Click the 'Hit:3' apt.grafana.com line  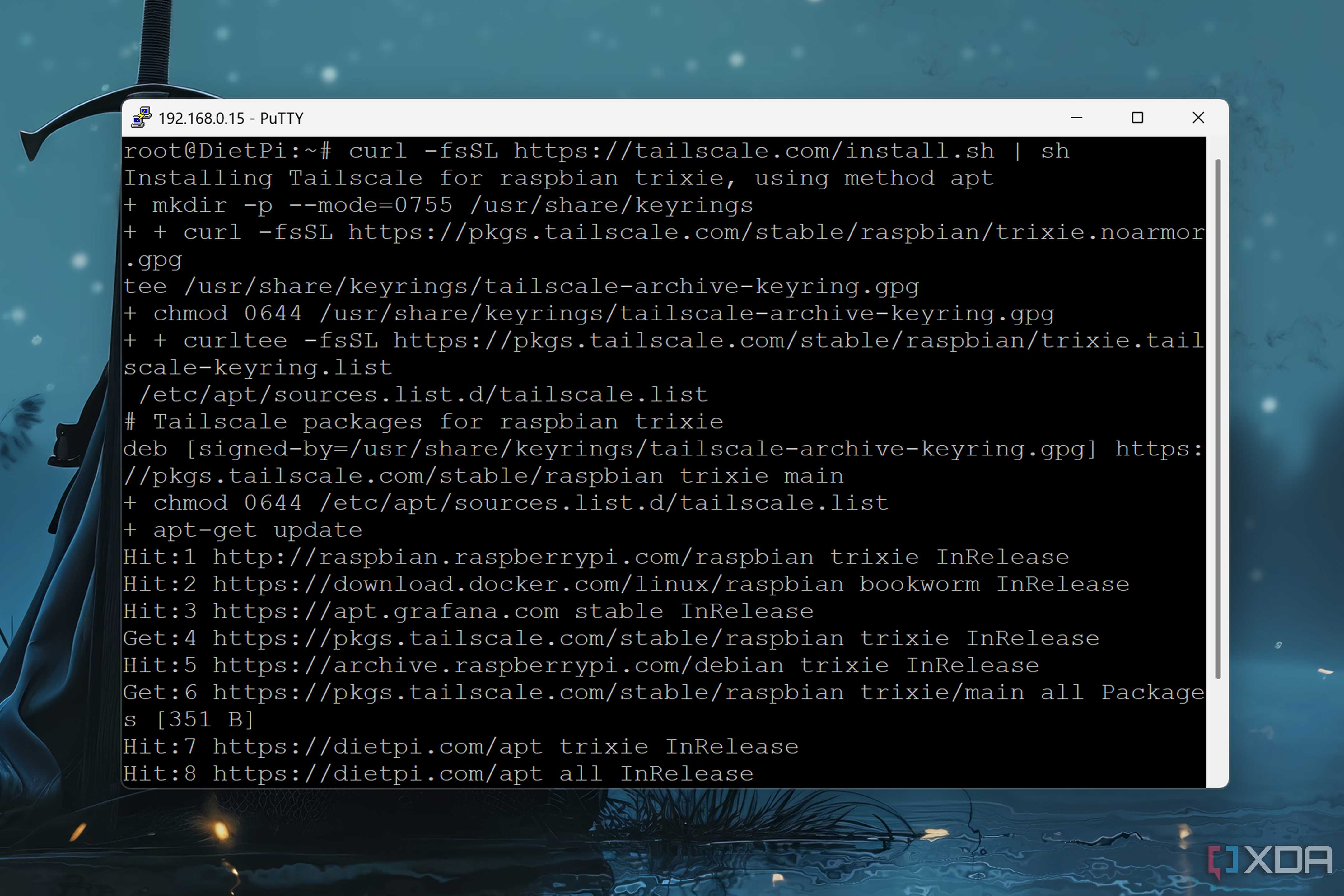[469, 611]
